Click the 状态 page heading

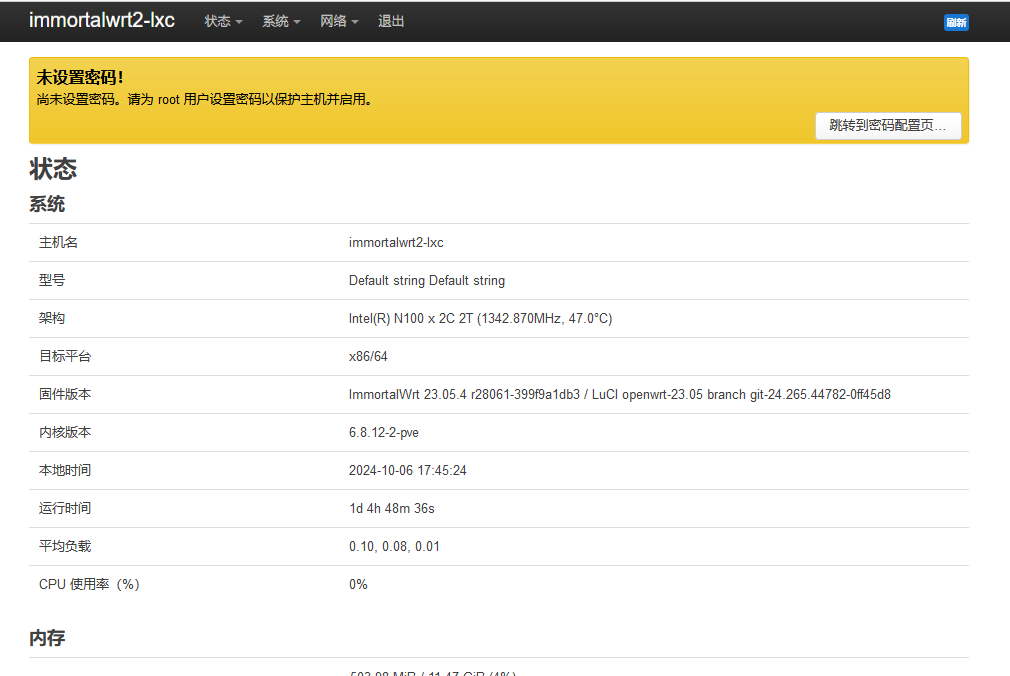pos(53,169)
